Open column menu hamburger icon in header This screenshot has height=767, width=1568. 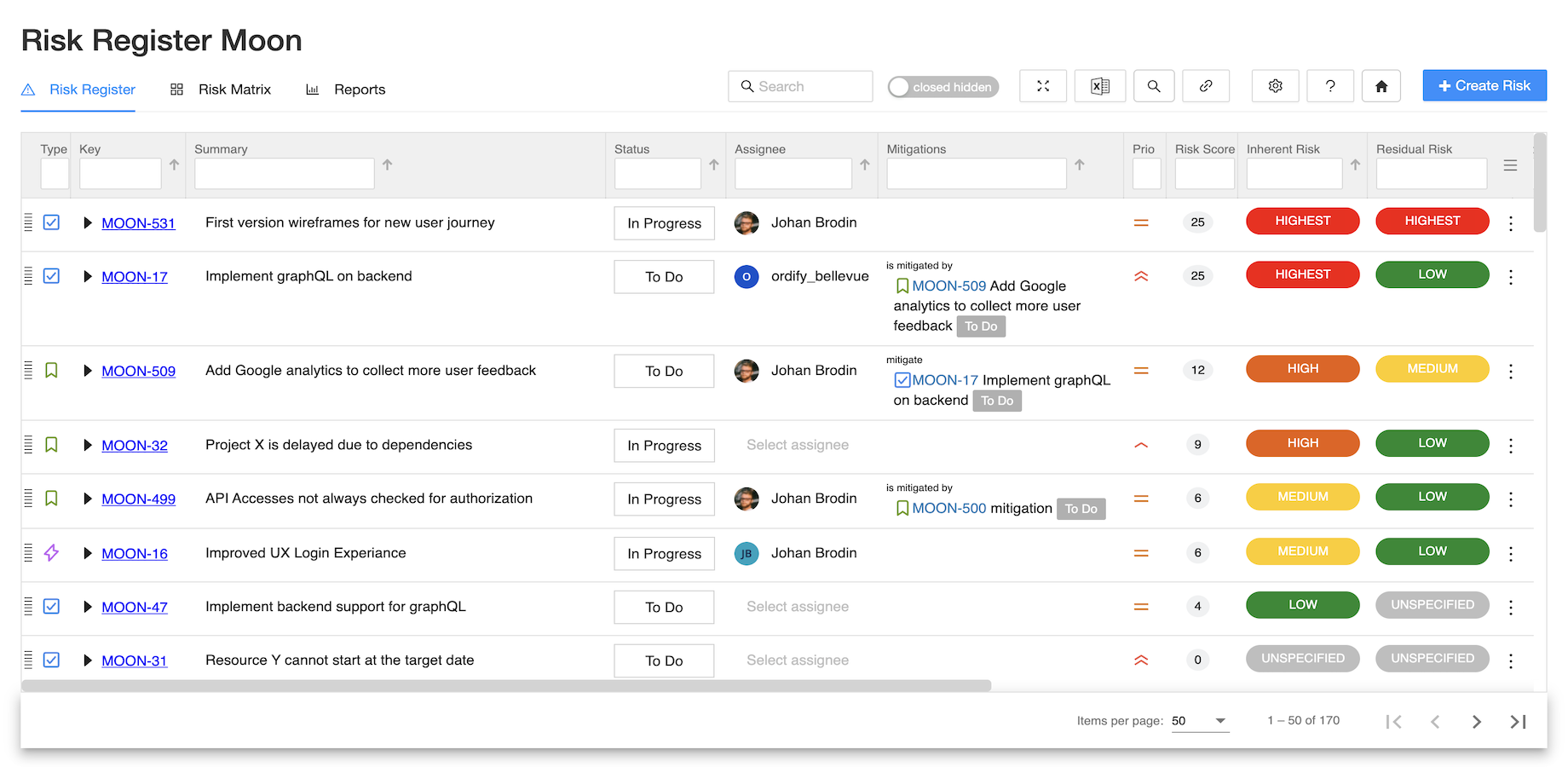coord(1510,165)
